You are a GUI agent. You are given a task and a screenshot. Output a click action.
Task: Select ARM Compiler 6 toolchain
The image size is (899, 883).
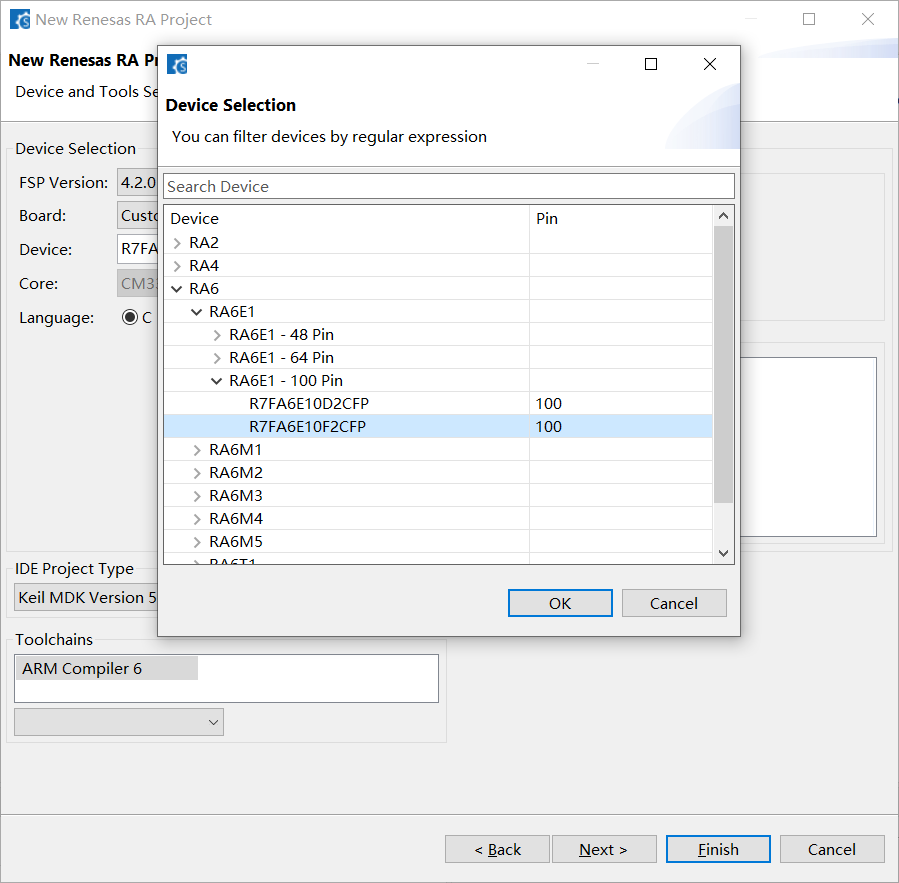pos(107,669)
